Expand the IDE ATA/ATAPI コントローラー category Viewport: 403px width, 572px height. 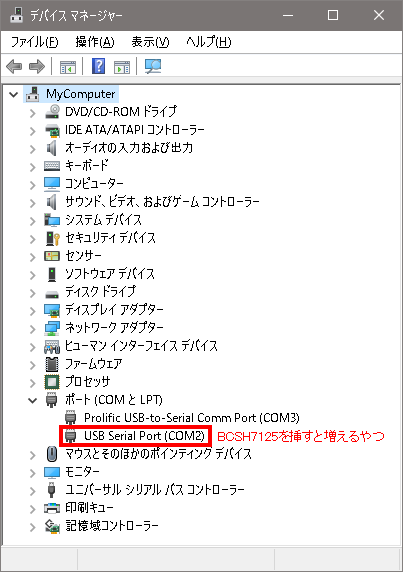click(33, 131)
